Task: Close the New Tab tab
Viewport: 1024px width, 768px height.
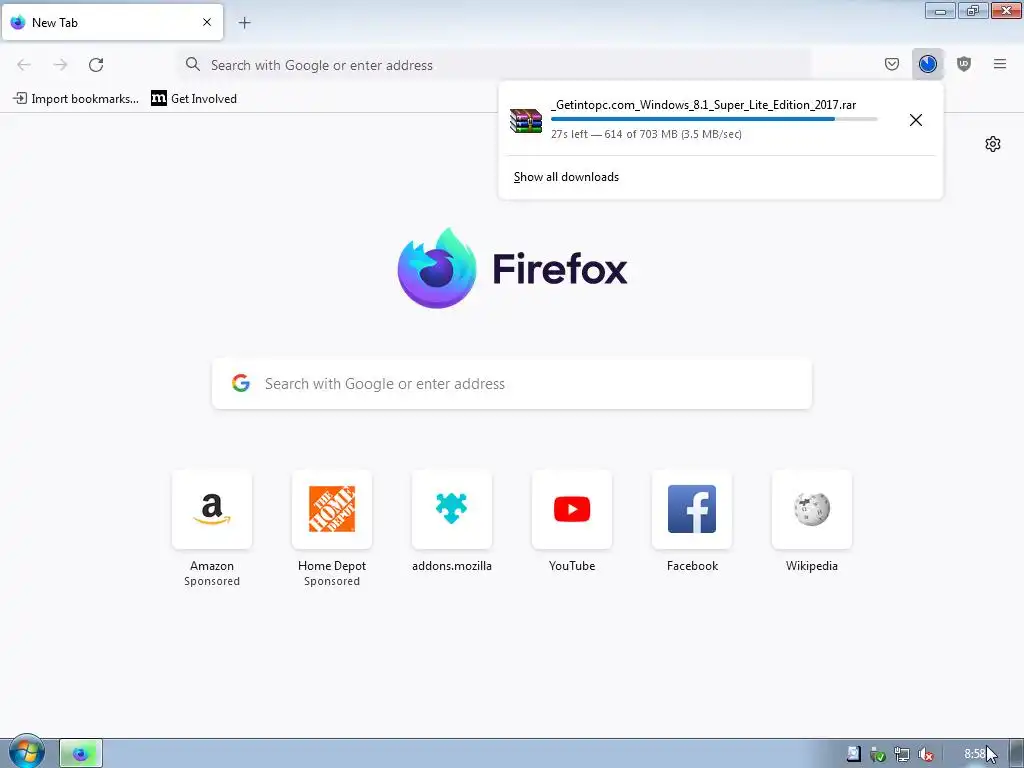Action: coord(207,22)
